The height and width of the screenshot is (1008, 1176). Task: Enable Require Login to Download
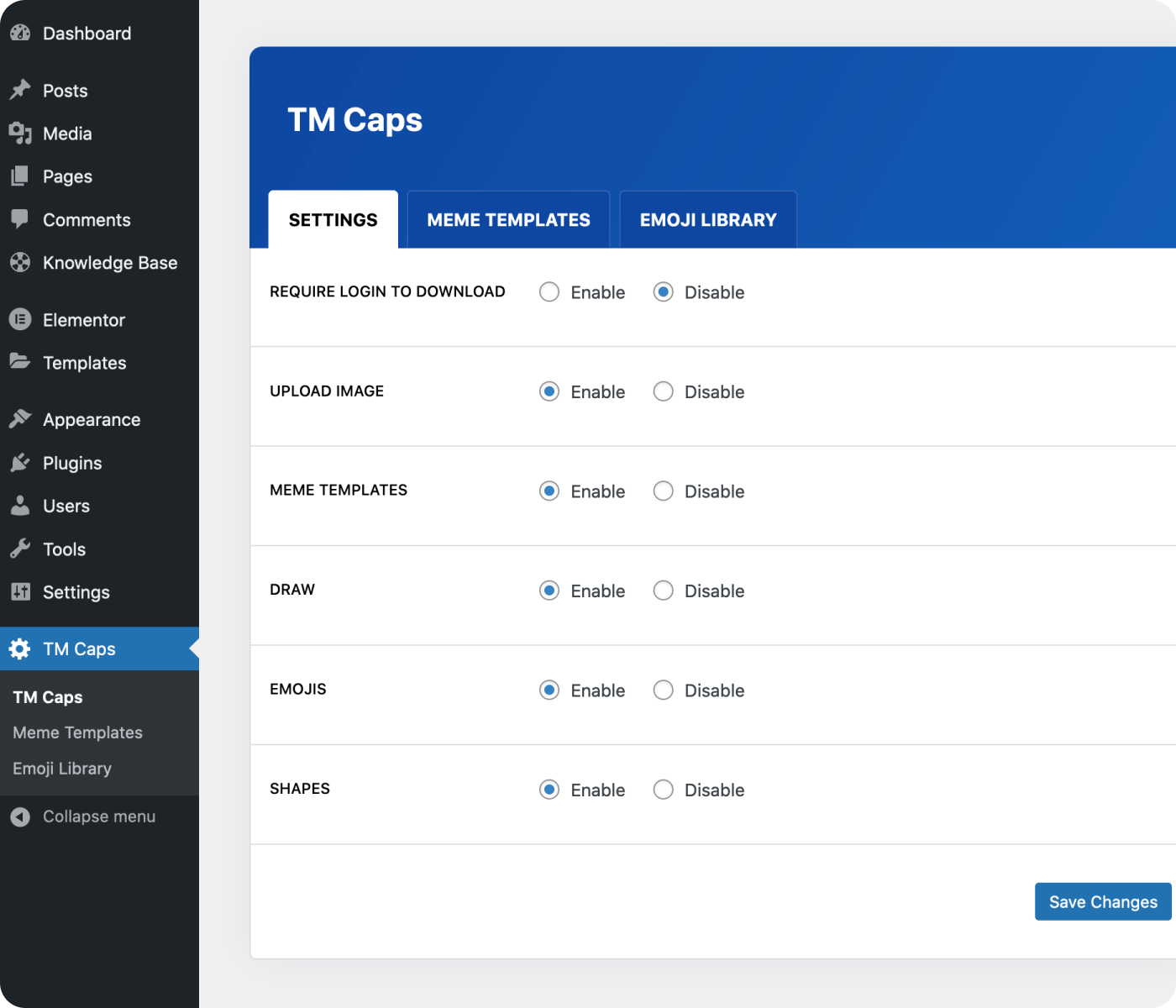click(549, 292)
